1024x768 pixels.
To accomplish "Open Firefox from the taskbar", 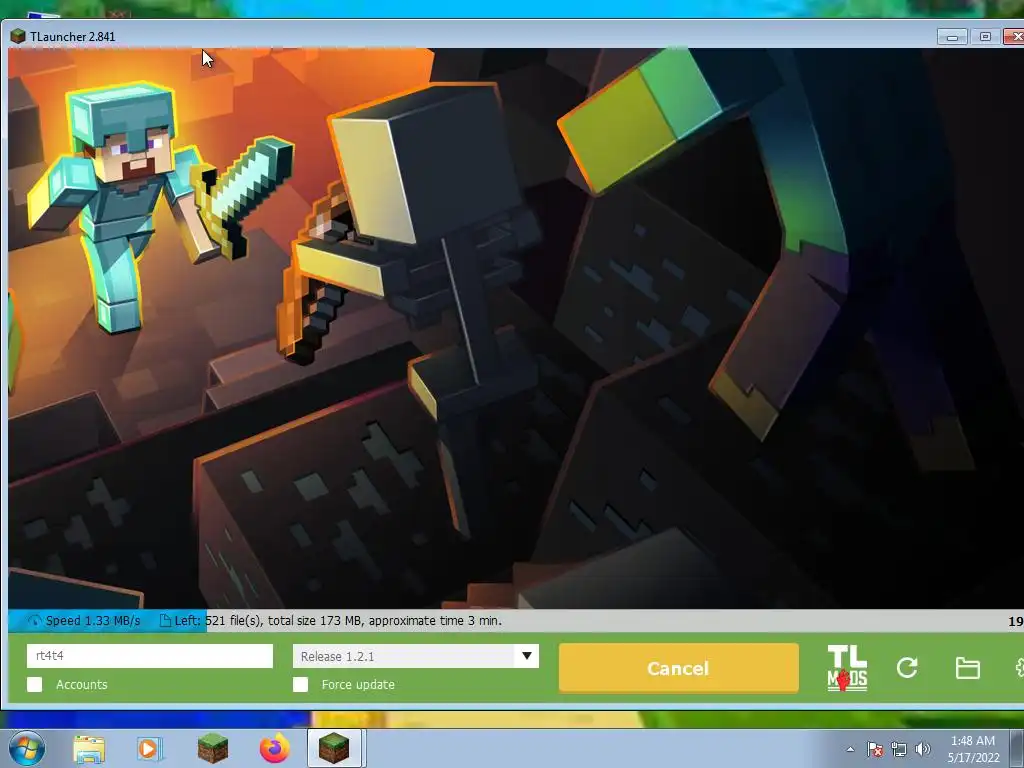I will [274, 748].
